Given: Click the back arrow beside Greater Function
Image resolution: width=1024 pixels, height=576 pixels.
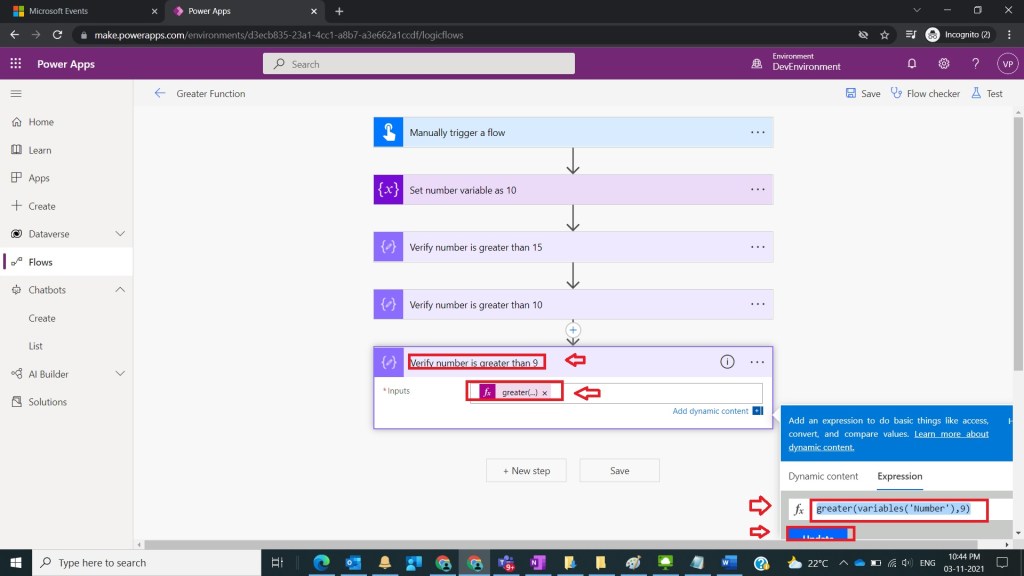Looking at the screenshot, I should [x=159, y=94].
